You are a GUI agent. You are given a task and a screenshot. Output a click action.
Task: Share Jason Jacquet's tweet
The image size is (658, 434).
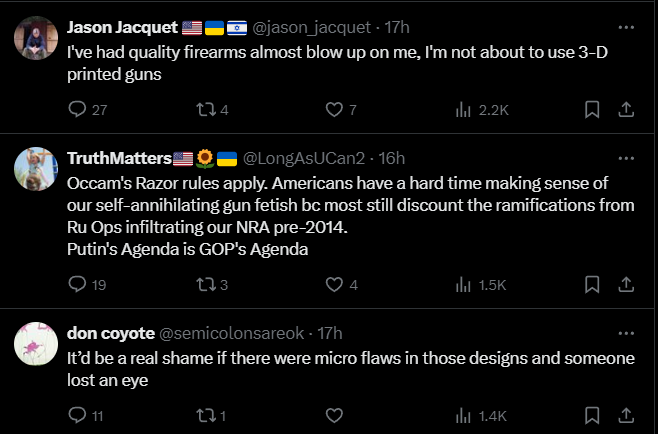[x=626, y=110]
